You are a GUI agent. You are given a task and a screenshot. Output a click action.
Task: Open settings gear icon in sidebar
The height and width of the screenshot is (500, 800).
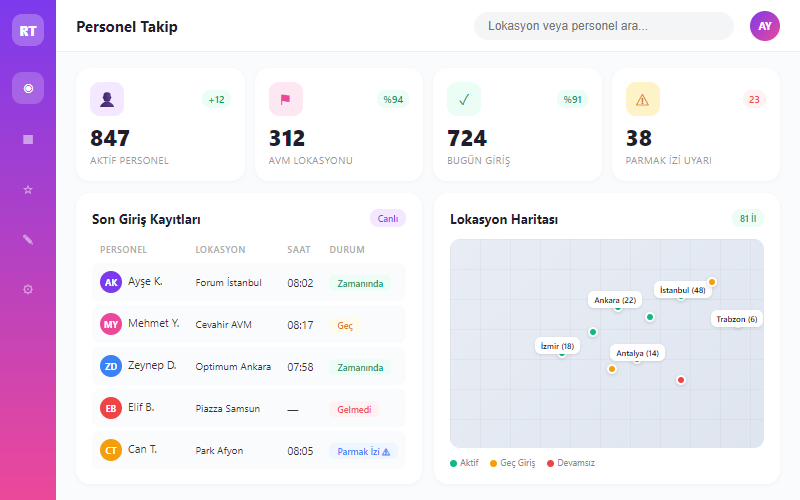tap(28, 289)
